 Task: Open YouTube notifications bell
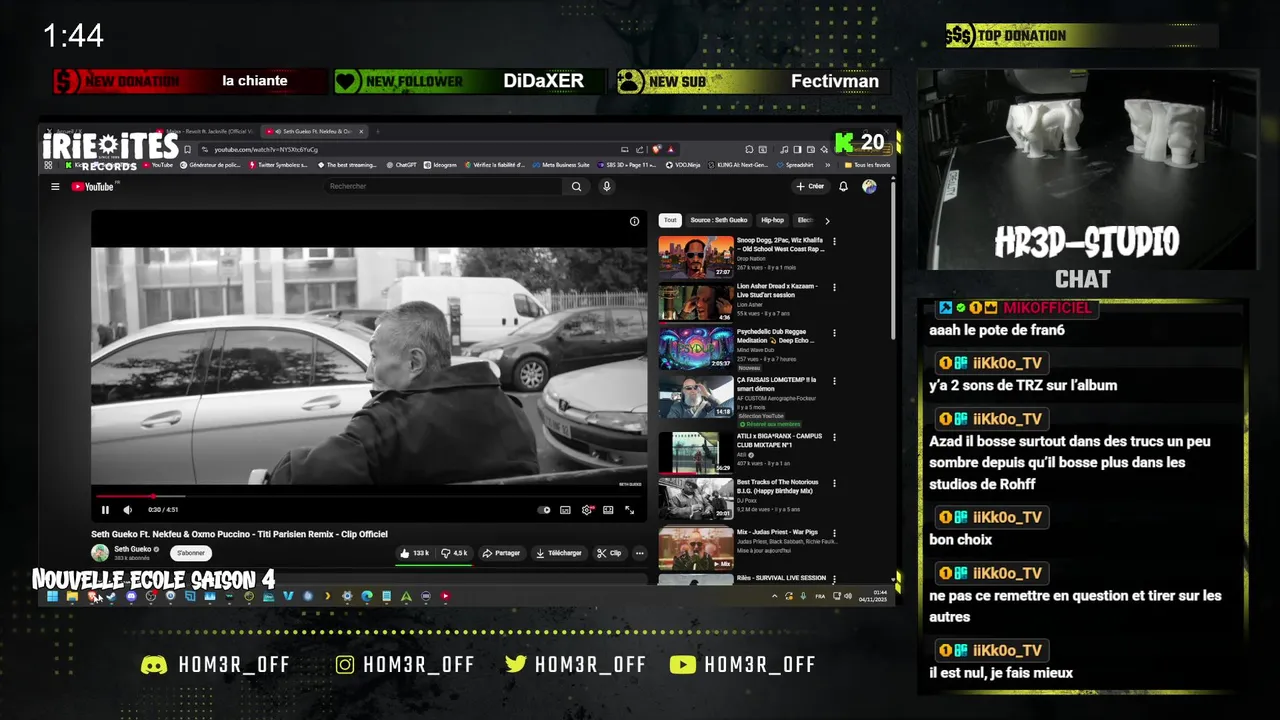click(x=843, y=186)
